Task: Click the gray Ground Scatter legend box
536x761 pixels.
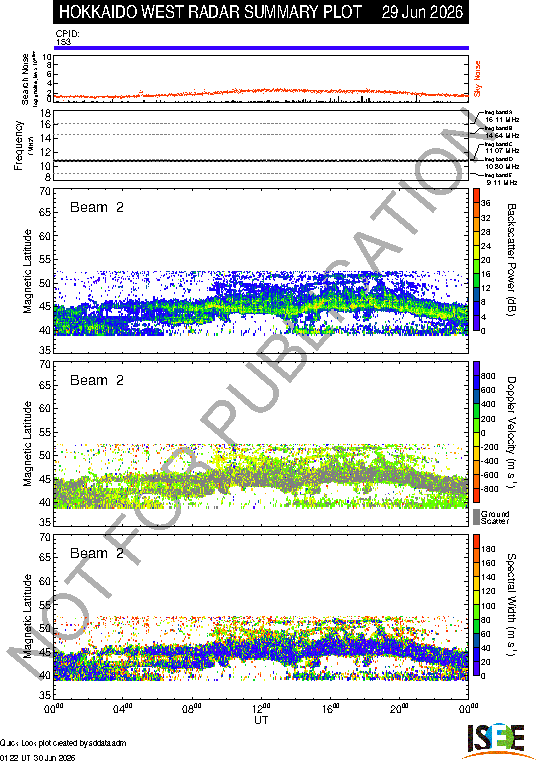Action: tap(476, 517)
